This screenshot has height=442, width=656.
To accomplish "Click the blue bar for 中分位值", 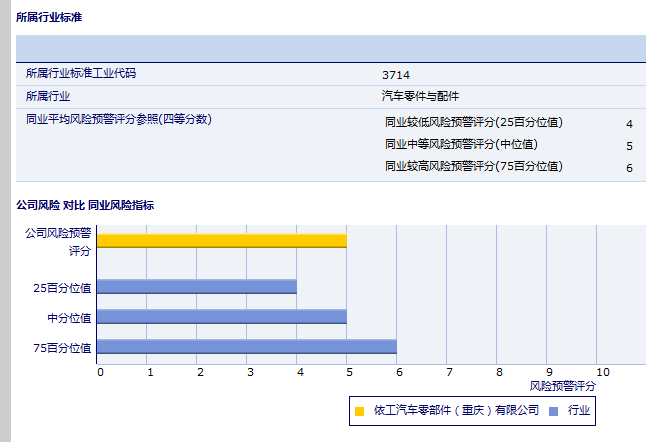I will pyautogui.click(x=221, y=317).
